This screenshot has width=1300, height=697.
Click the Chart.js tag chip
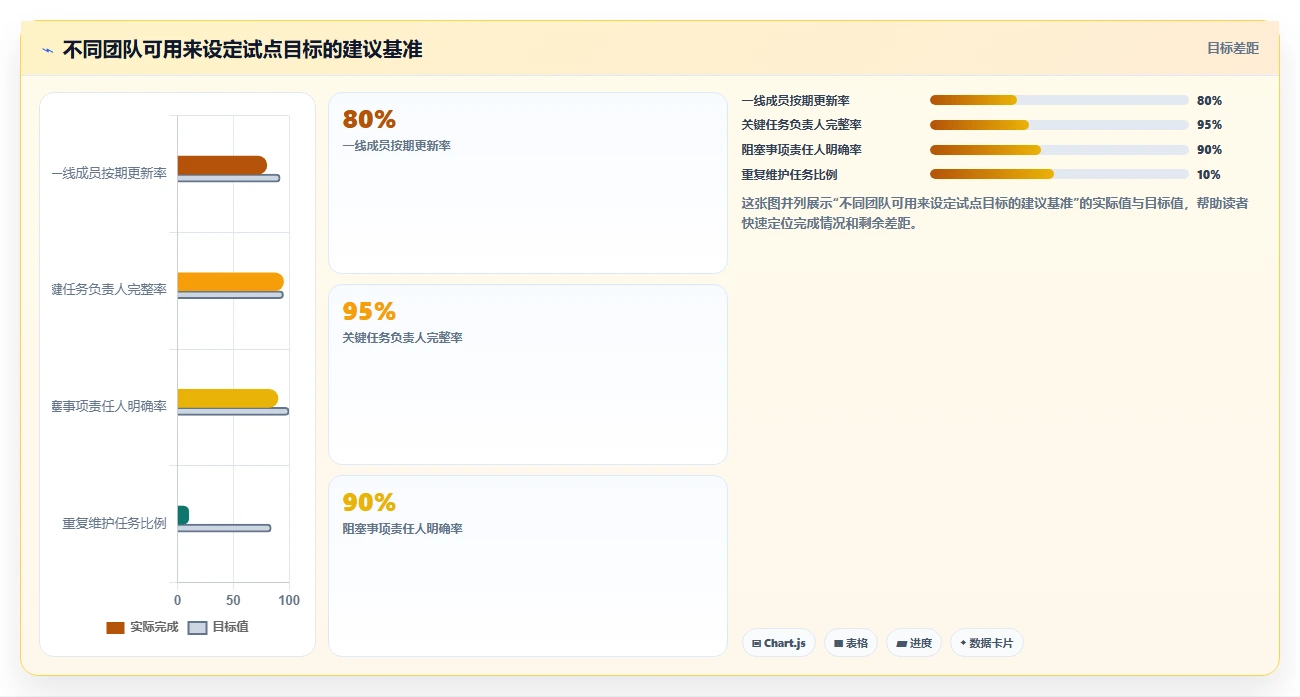[779, 643]
